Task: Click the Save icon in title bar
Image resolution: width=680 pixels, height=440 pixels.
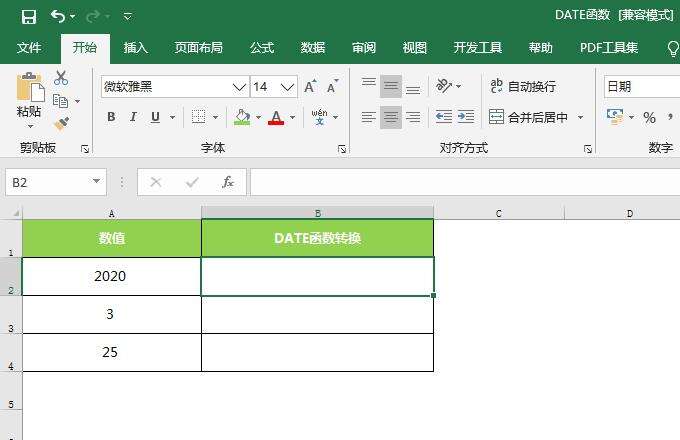Action: (x=29, y=17)
